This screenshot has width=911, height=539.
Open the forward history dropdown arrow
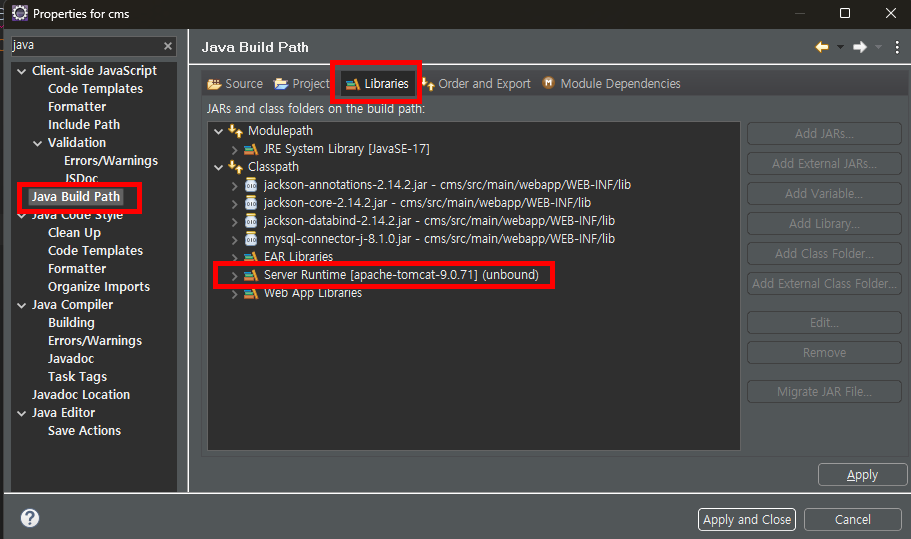878,47
